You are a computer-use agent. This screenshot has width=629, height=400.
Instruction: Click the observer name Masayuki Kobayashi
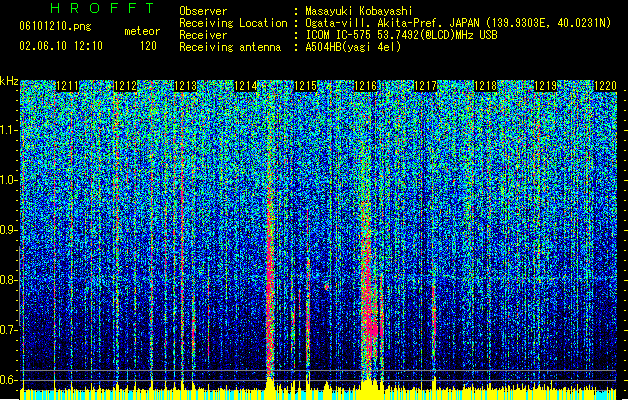point(359,11)
